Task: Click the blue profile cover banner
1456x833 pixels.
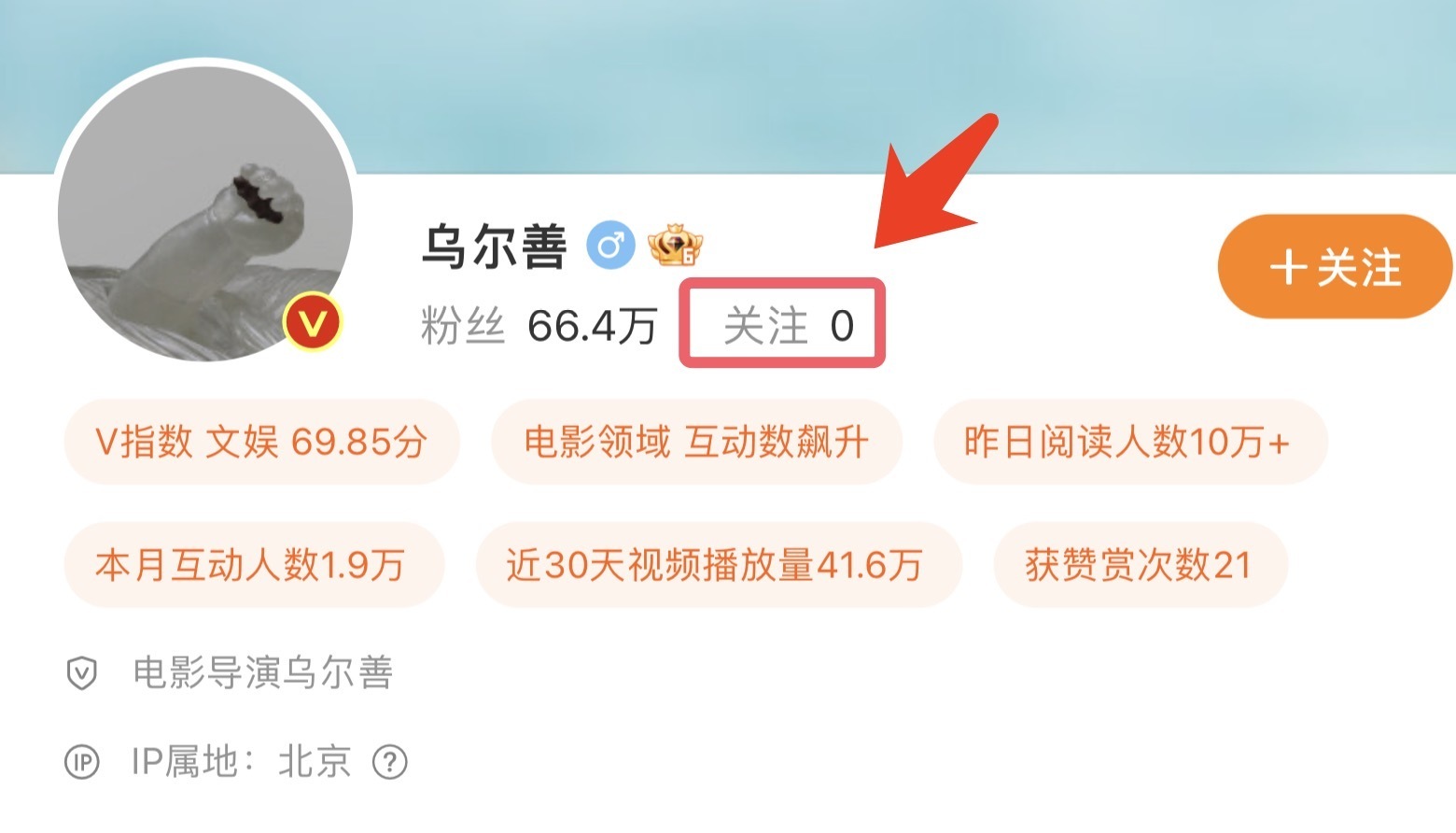Action: [728, 86]
